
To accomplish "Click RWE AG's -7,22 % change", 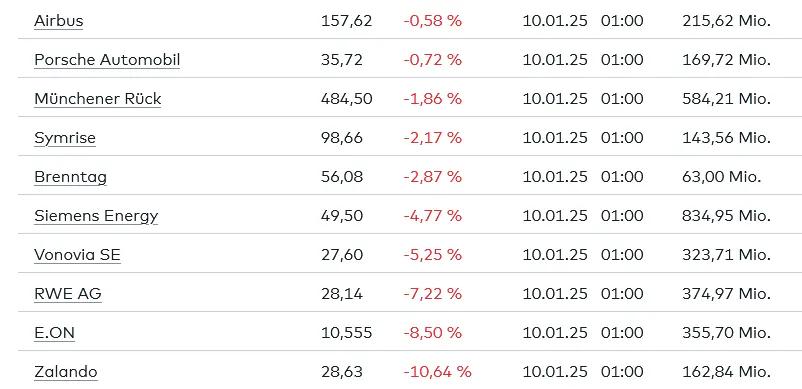I will pyautogui.click(x=433, y=293).
